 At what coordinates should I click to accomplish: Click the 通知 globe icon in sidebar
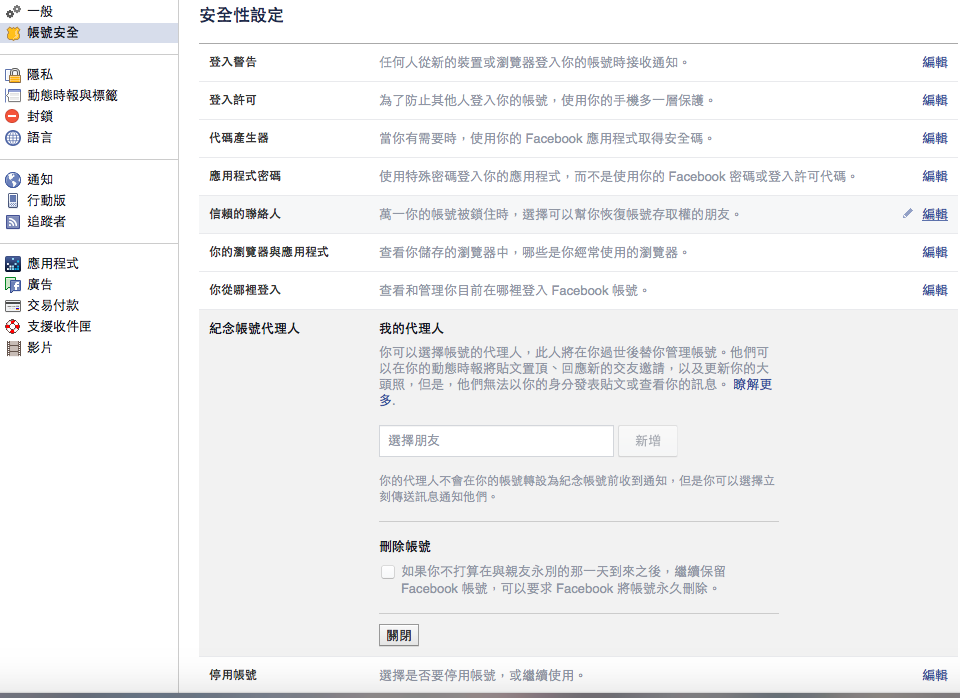click(13, 180)
